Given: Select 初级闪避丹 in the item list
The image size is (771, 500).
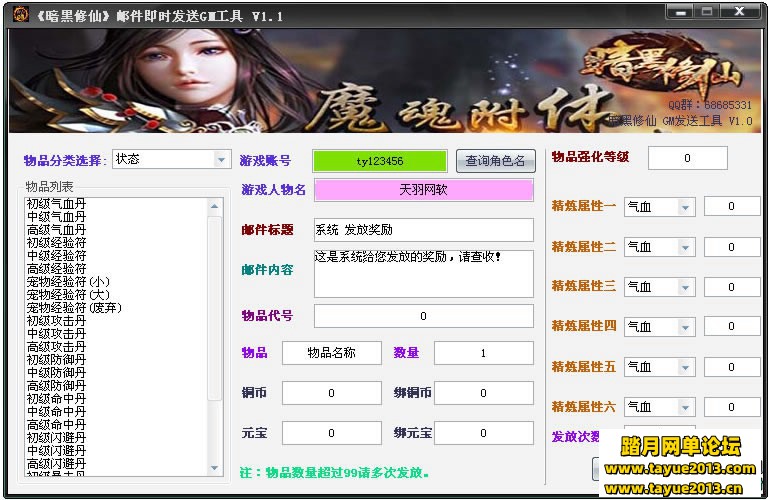Looking at the screenshot, I should [x=56, y=438].
